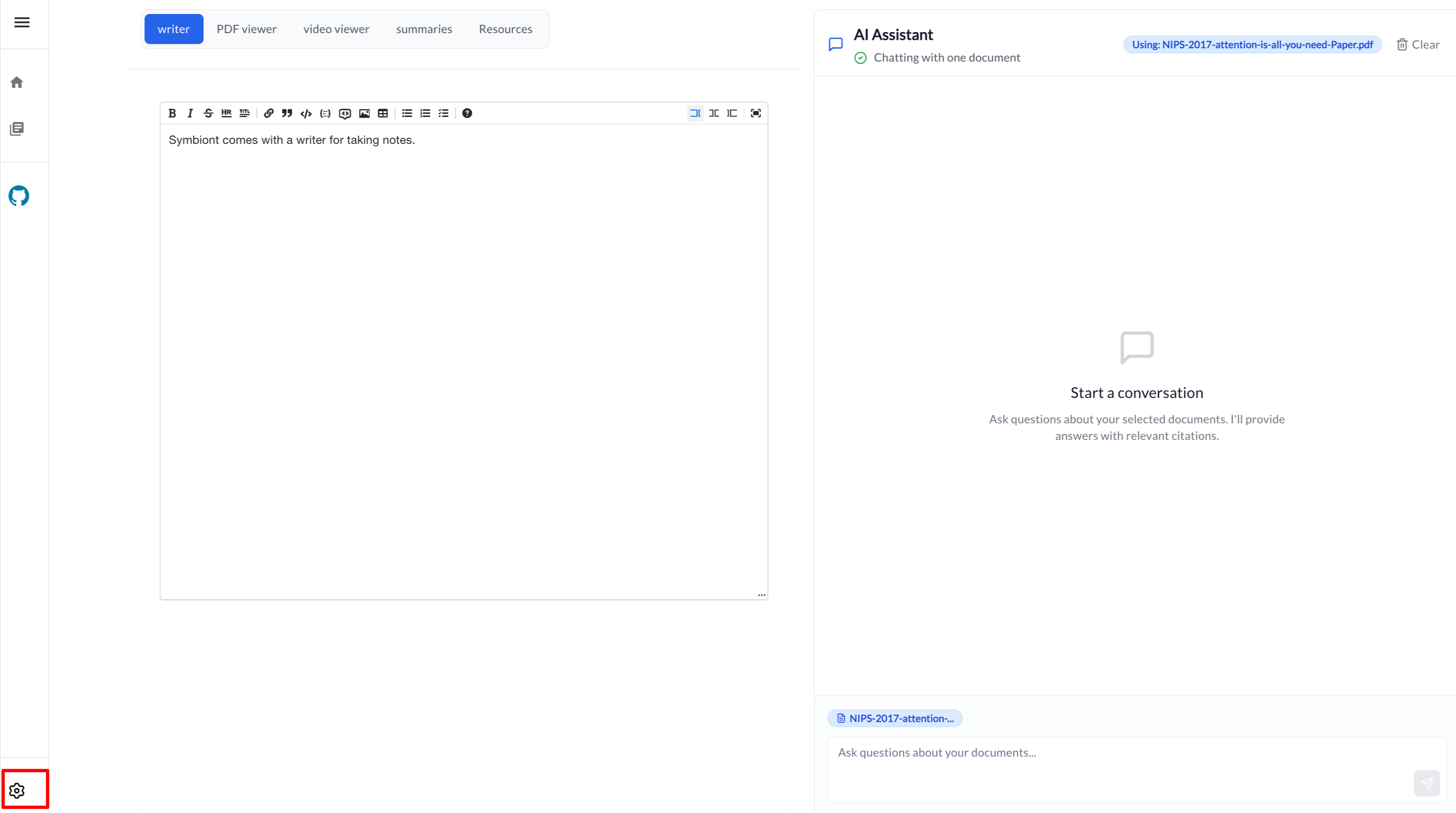Expand the hamburger sidebar menu

coord(22,23)
